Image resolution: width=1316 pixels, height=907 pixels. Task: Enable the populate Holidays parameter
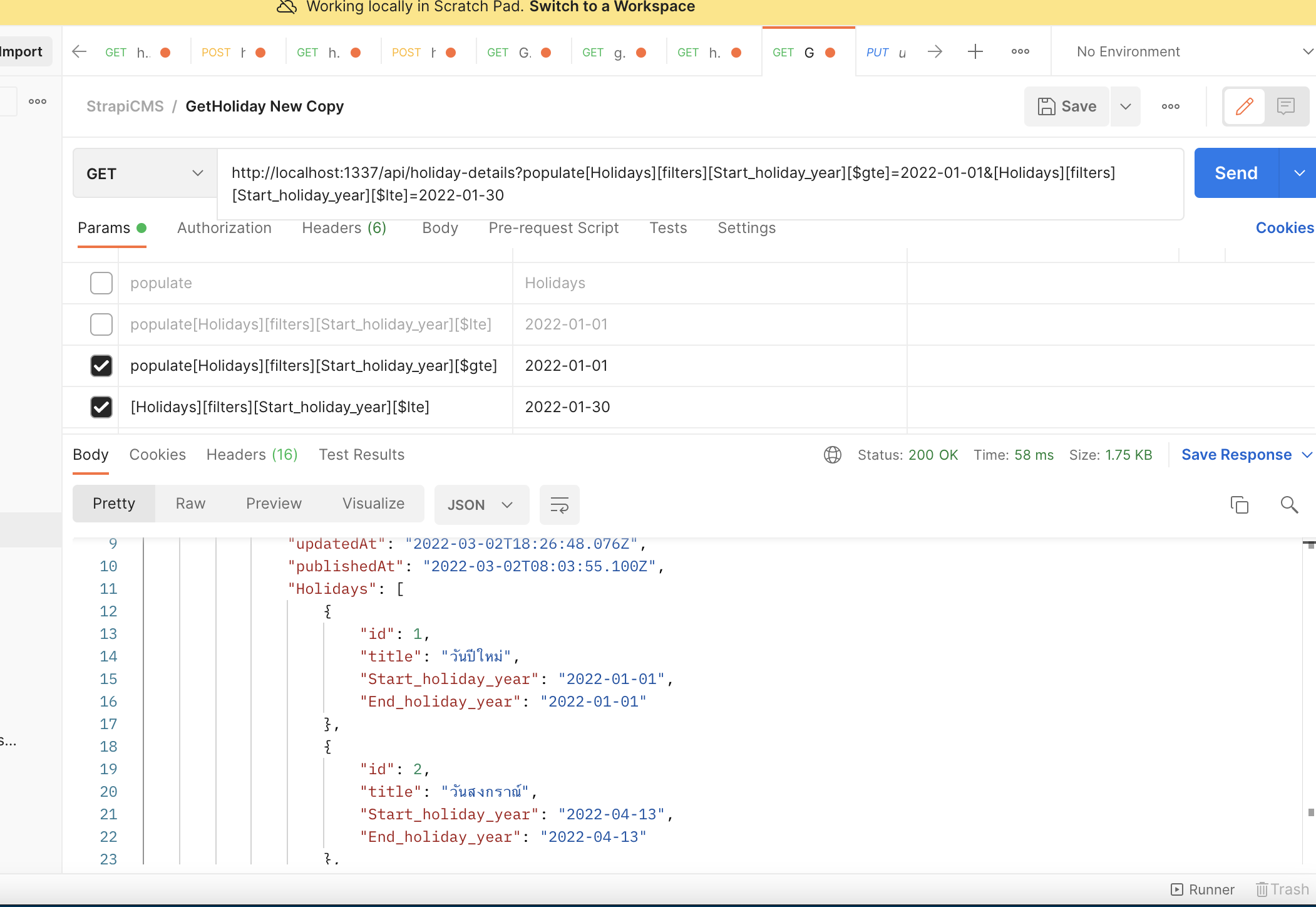tap(101, 283)
